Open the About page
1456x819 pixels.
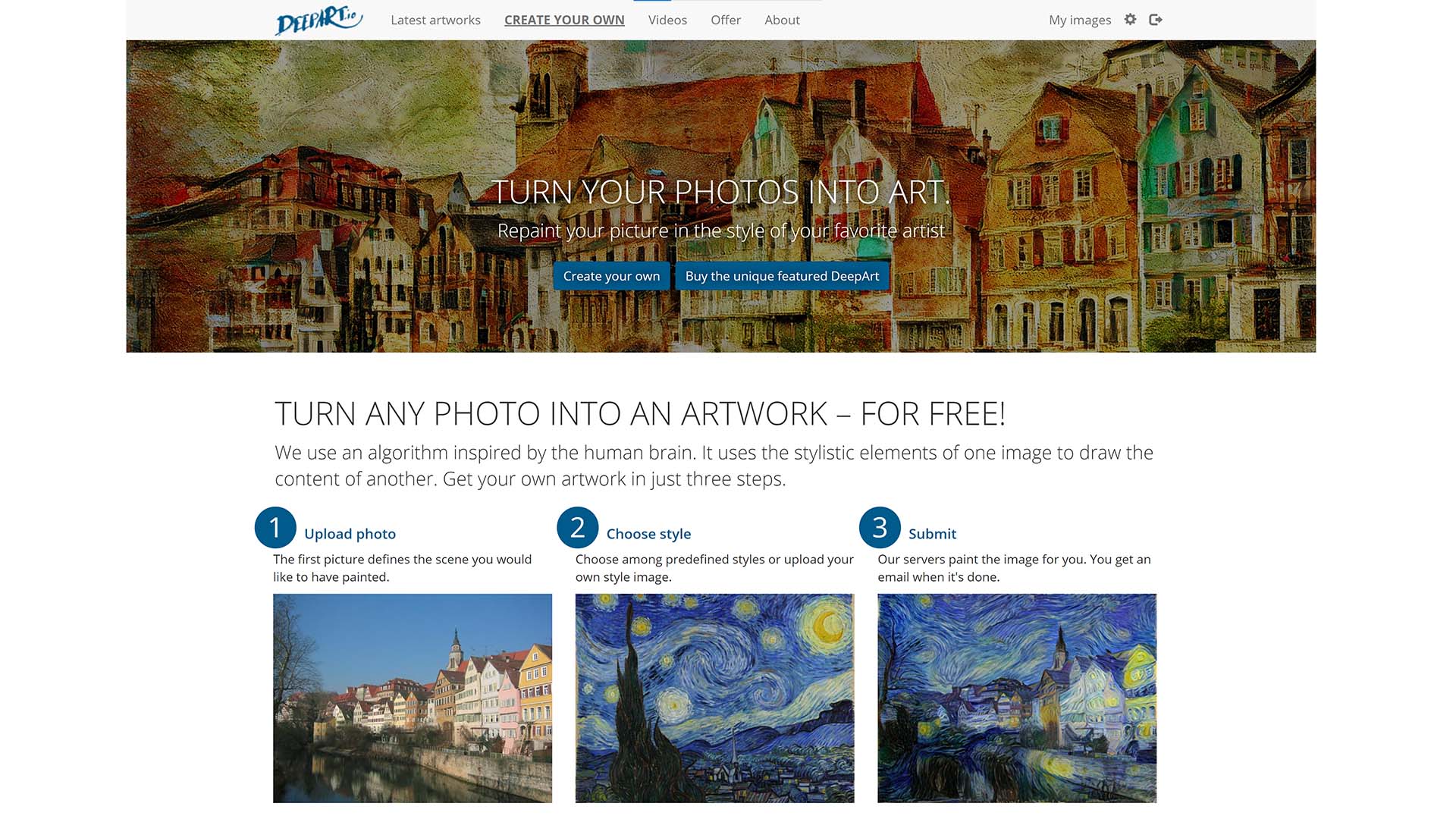[x=782, y=20]
